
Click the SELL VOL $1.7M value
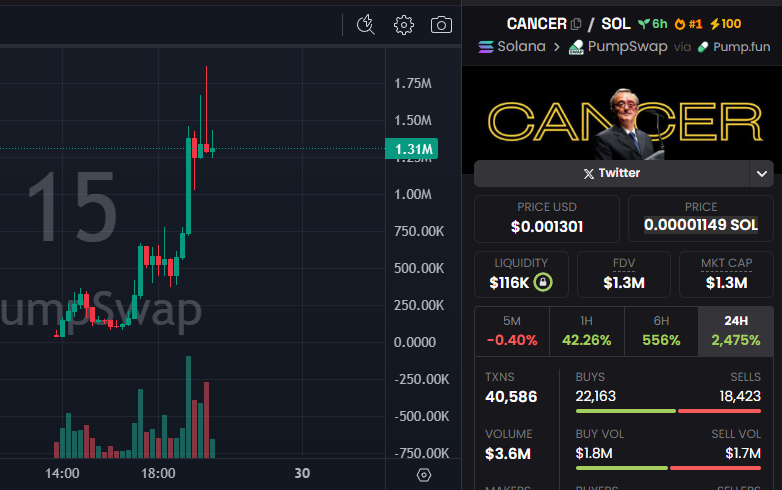pyautogui.click(x=743, y=453)
